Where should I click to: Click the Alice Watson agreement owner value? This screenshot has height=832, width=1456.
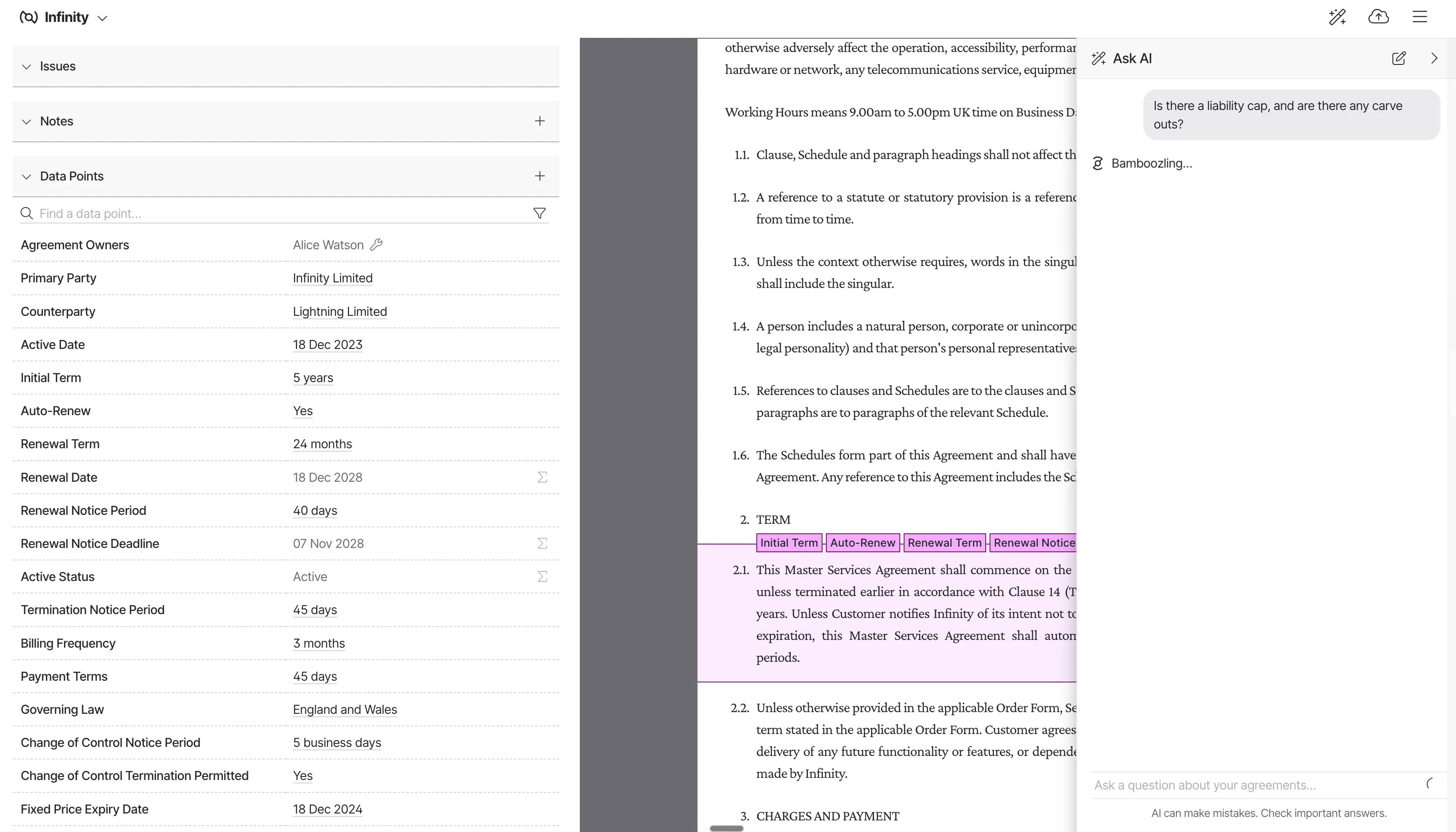(328, 245)
